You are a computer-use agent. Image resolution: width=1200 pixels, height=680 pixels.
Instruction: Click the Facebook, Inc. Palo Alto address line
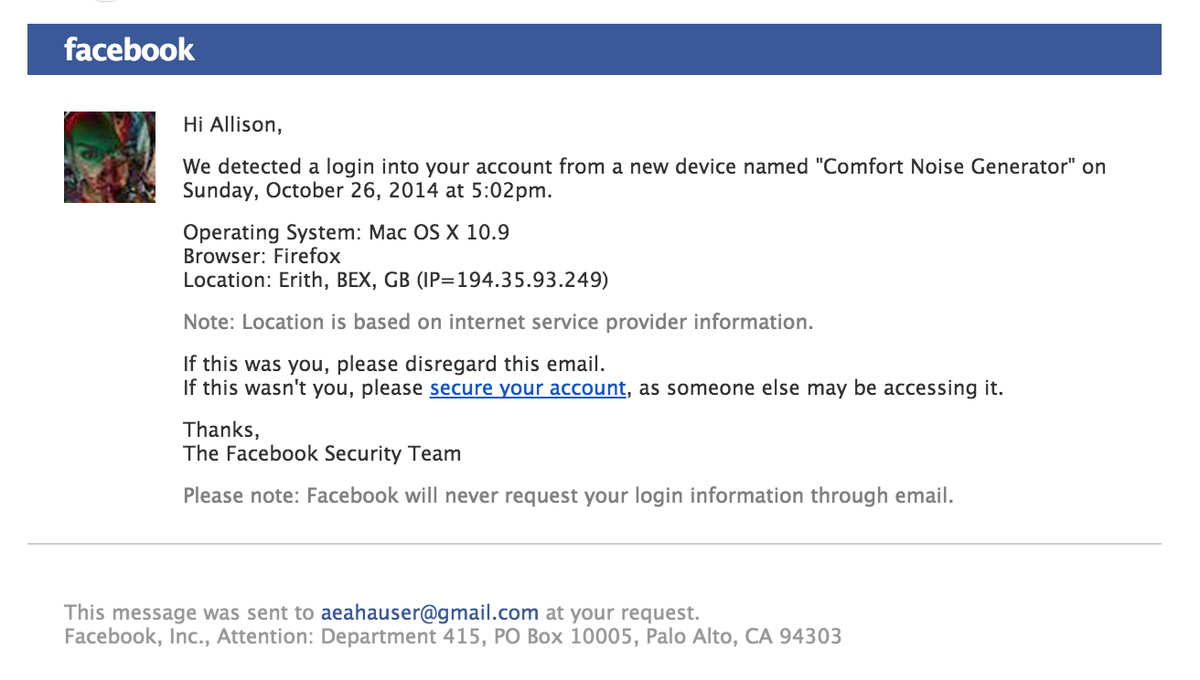(453, 636)
